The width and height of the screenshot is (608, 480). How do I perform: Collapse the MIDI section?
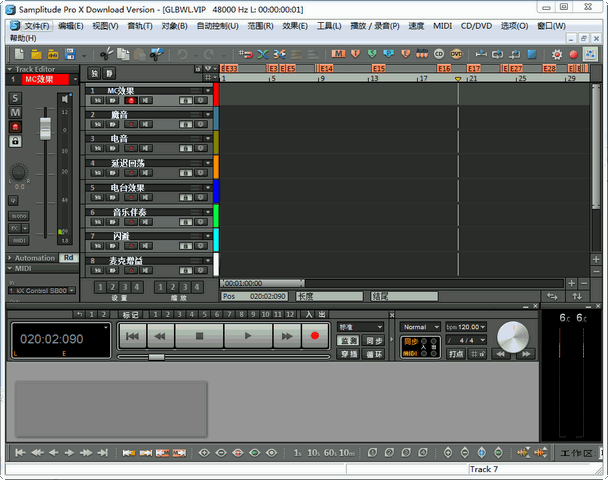(10, 268)
